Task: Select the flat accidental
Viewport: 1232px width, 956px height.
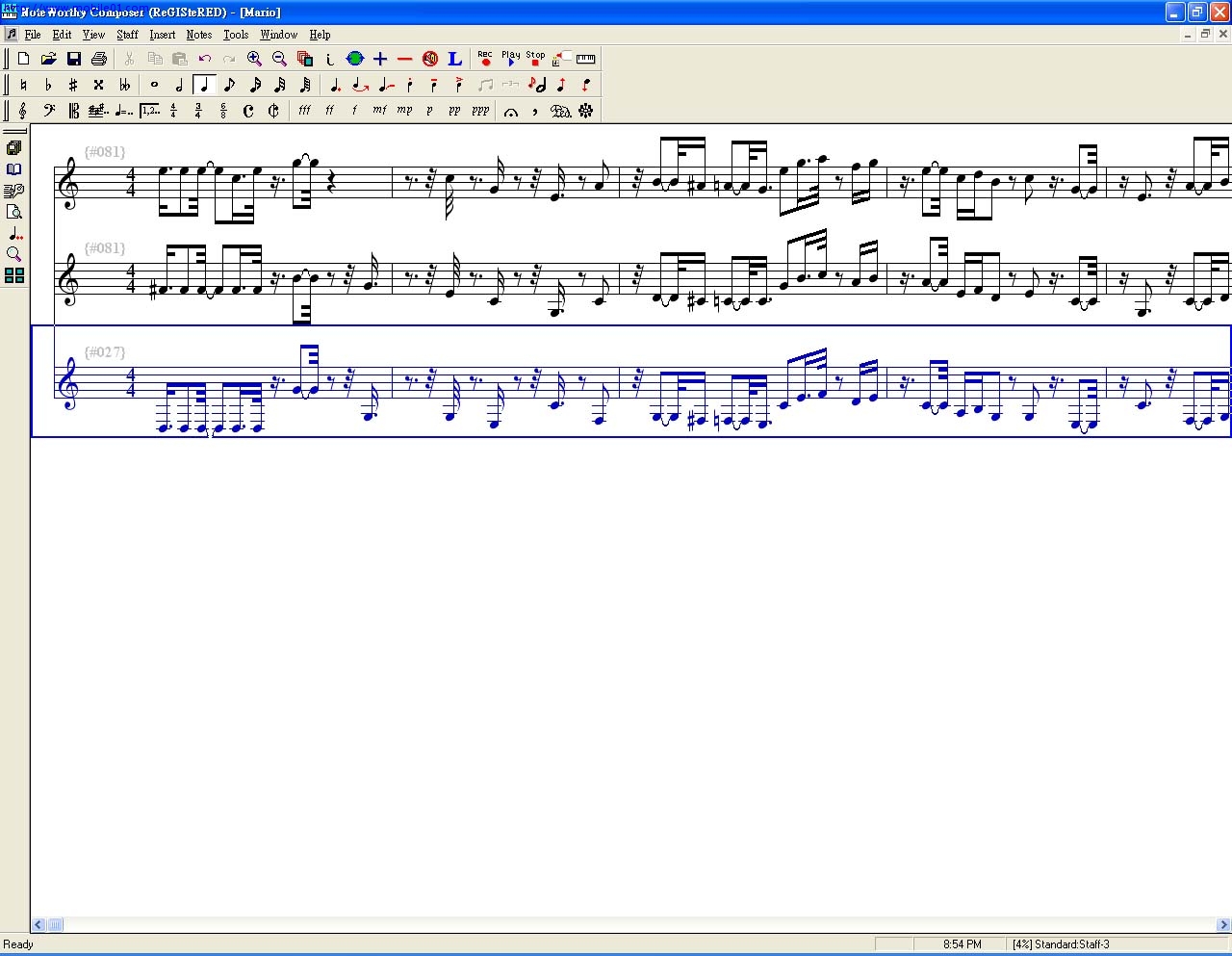Action: [x=48, y=85]
